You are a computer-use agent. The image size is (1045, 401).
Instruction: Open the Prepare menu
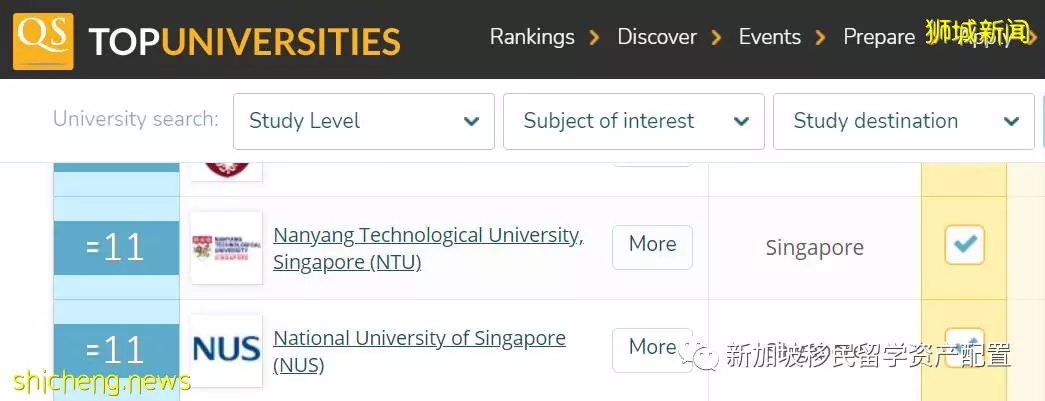click(x=879, y=37)
